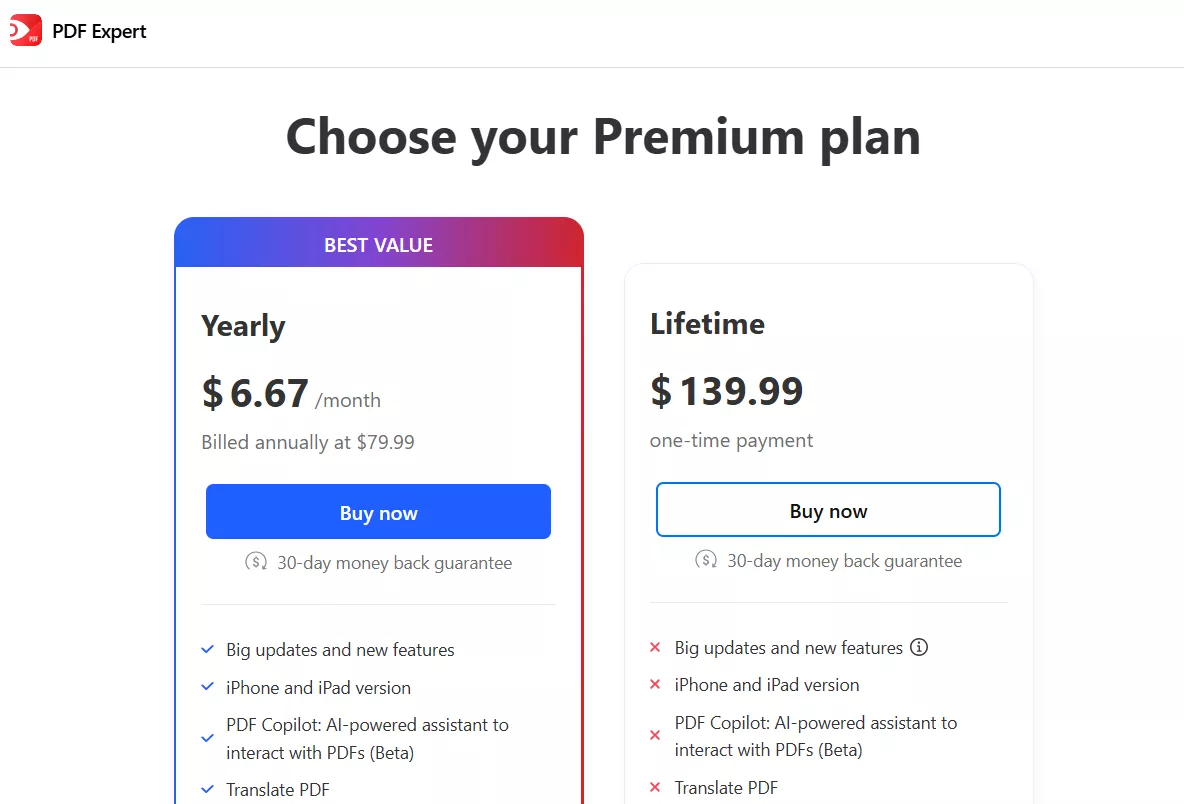Click the checkmark next to Translate PDF
This screenshot has height=804, width=1184.
coord(207,789)
